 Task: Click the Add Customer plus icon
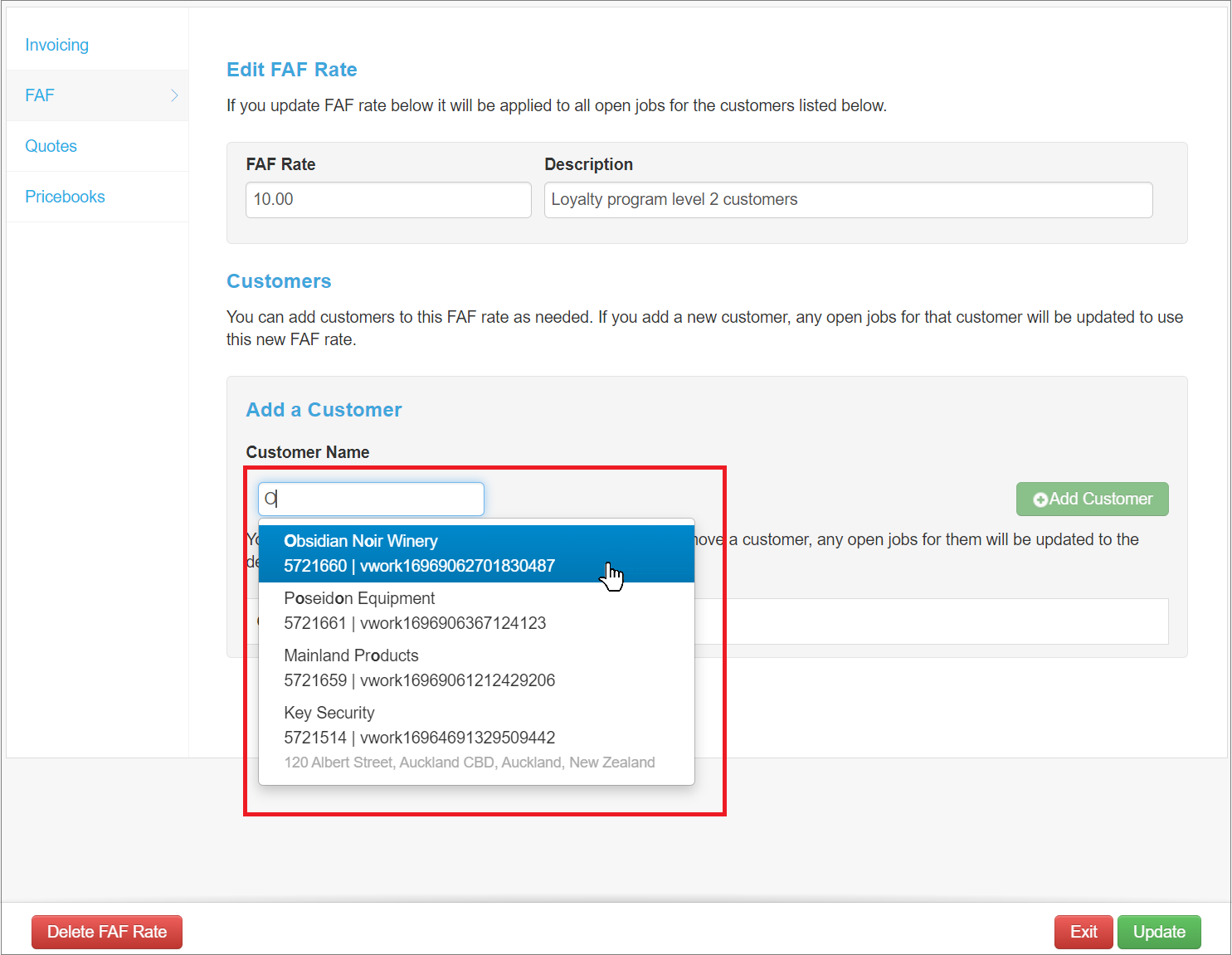tap(1040, 499)
